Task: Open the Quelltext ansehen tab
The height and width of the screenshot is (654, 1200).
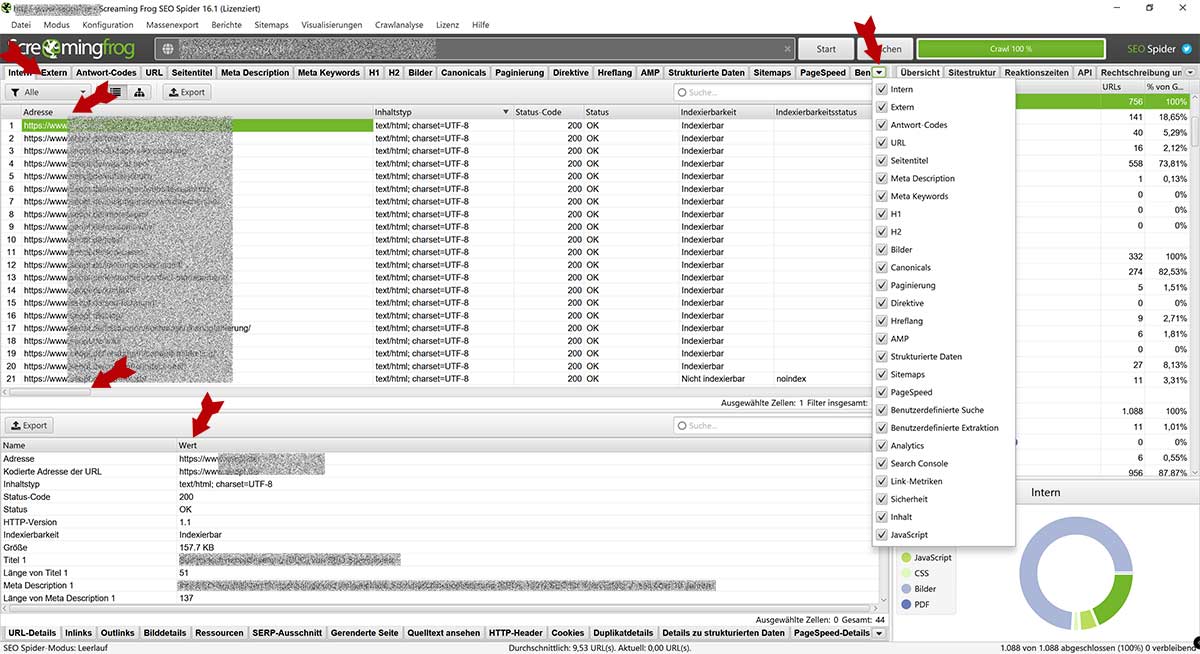Action: (444, 633)
